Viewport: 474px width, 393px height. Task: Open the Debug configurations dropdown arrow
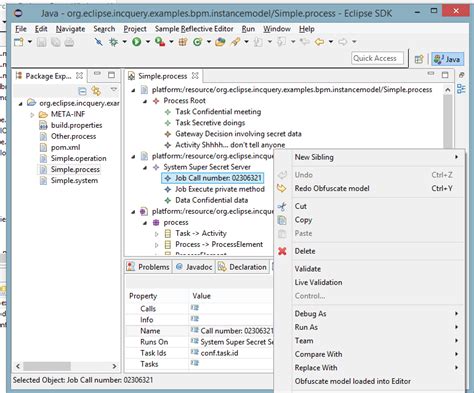pyautogui.click(x=124, y=42)
